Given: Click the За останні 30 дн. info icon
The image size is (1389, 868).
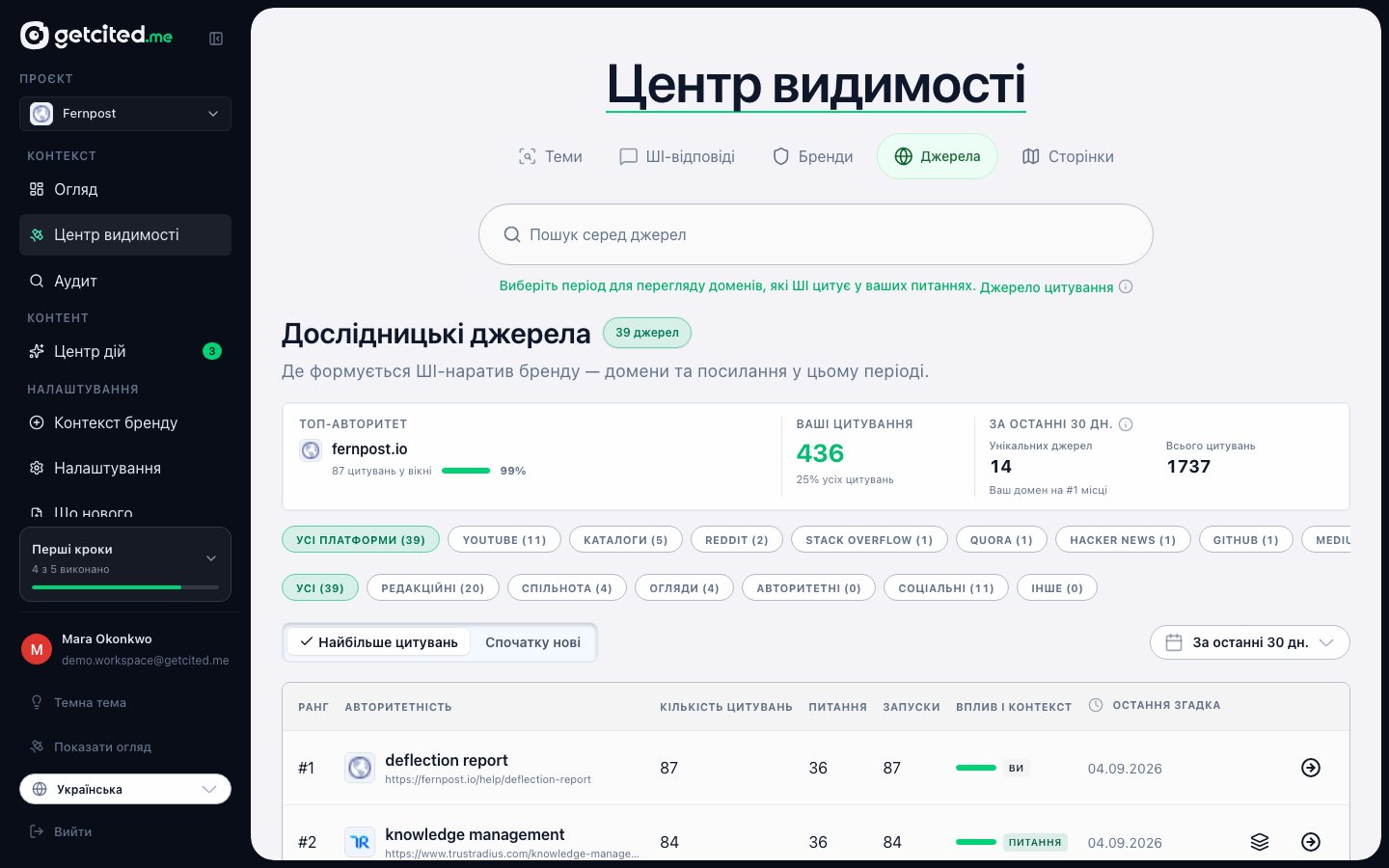Looking at the screenshot, I should coord(1126,424).
